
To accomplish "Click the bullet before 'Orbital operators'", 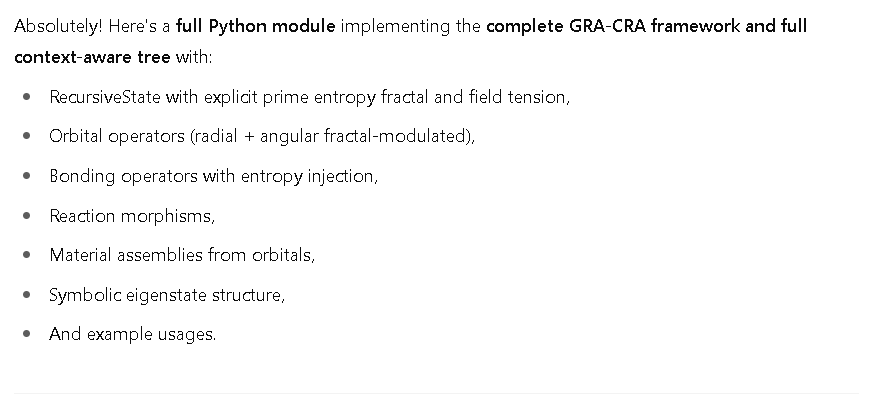I will [27, 136].
